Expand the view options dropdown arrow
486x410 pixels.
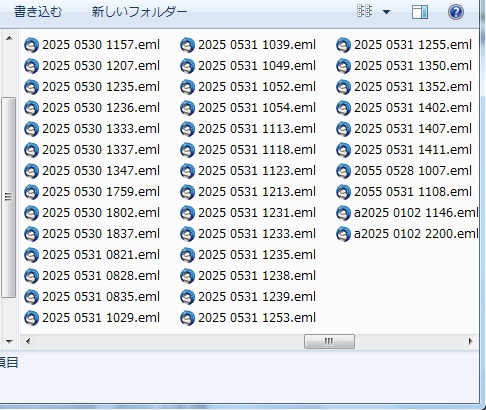coord(386,12)
